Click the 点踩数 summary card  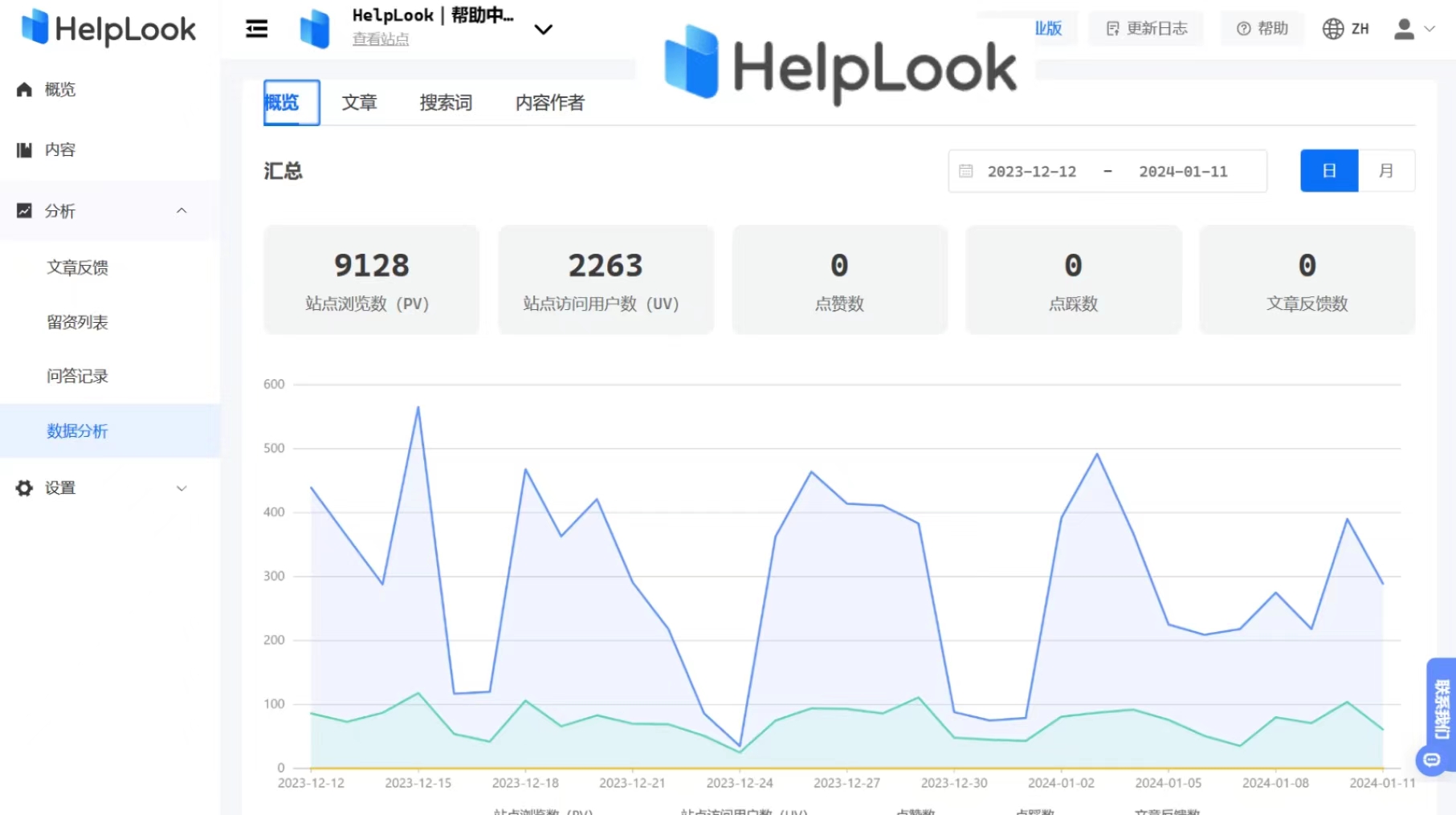1073,279
